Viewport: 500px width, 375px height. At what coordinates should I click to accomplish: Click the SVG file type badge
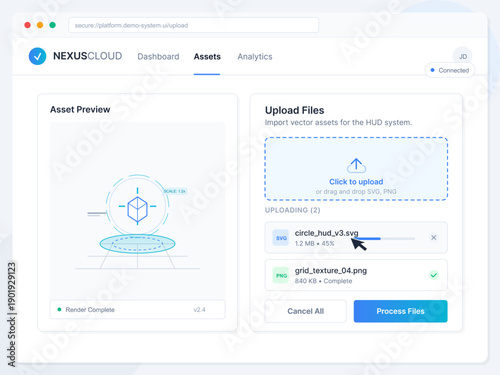pos(281,238)
